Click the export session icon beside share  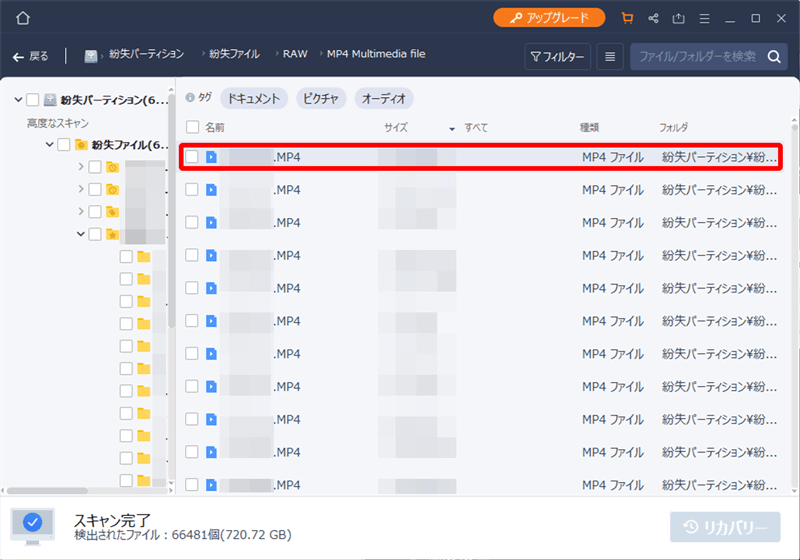coord(679,18)
